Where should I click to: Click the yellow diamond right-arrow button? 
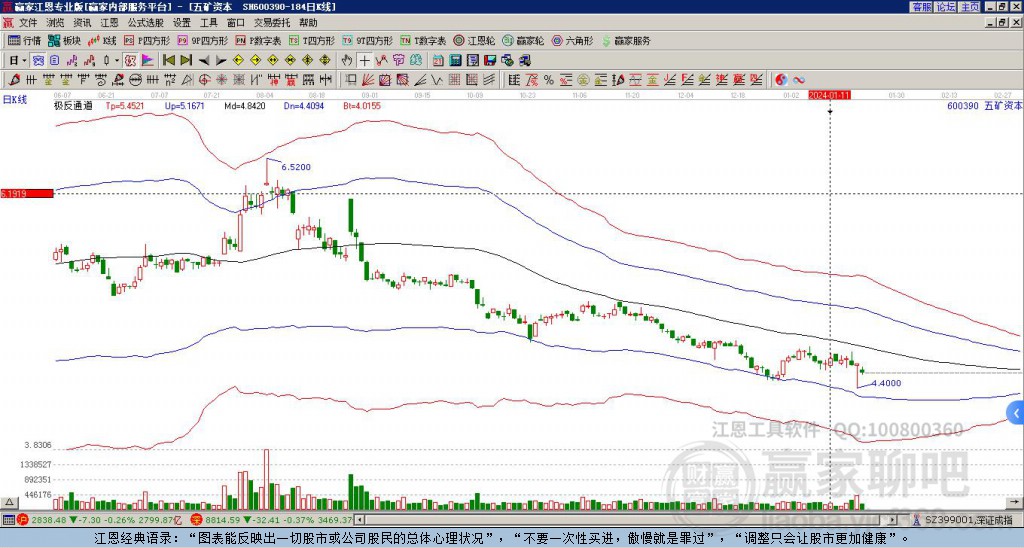click(x=255, y=61)
